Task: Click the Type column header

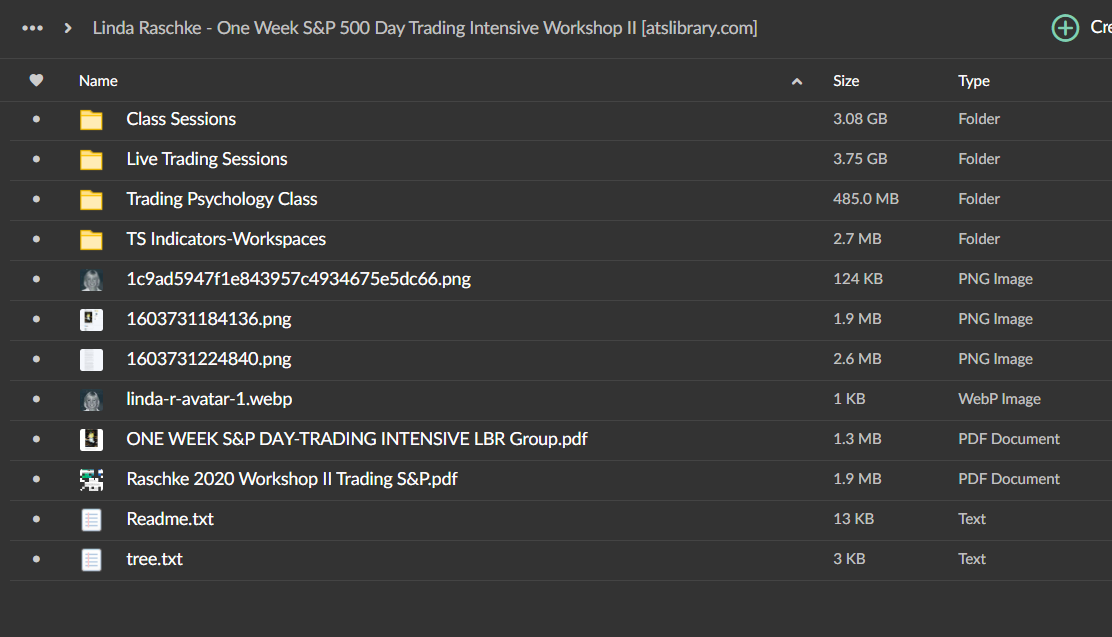Action: click(974, 81)
